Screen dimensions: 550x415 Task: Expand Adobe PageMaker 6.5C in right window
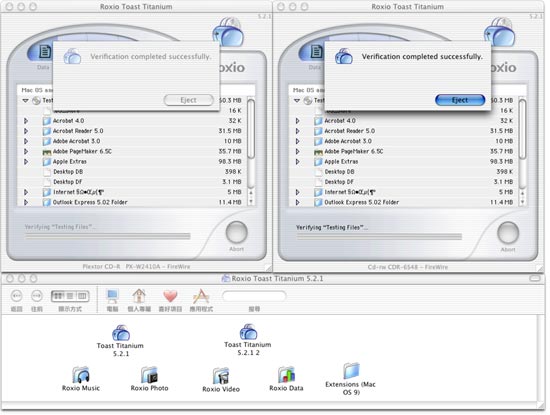[x=297, y=151]
